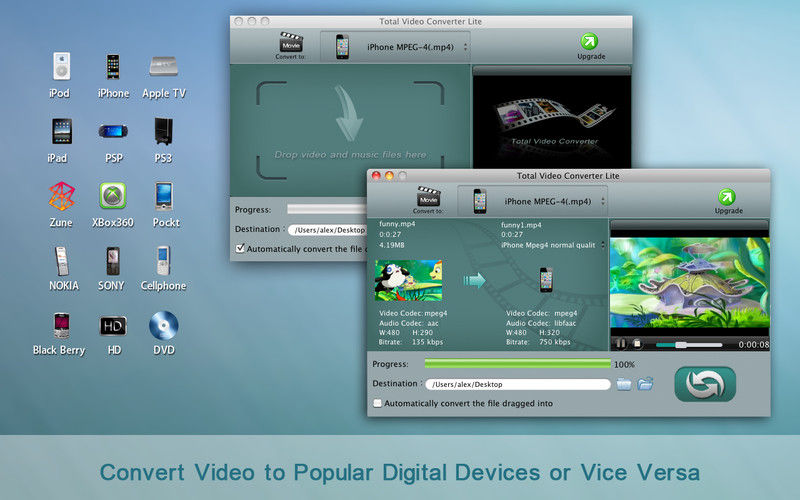Choose the Apple TV device icon
This screenshot has height=500, width=800.
[164, 66]
